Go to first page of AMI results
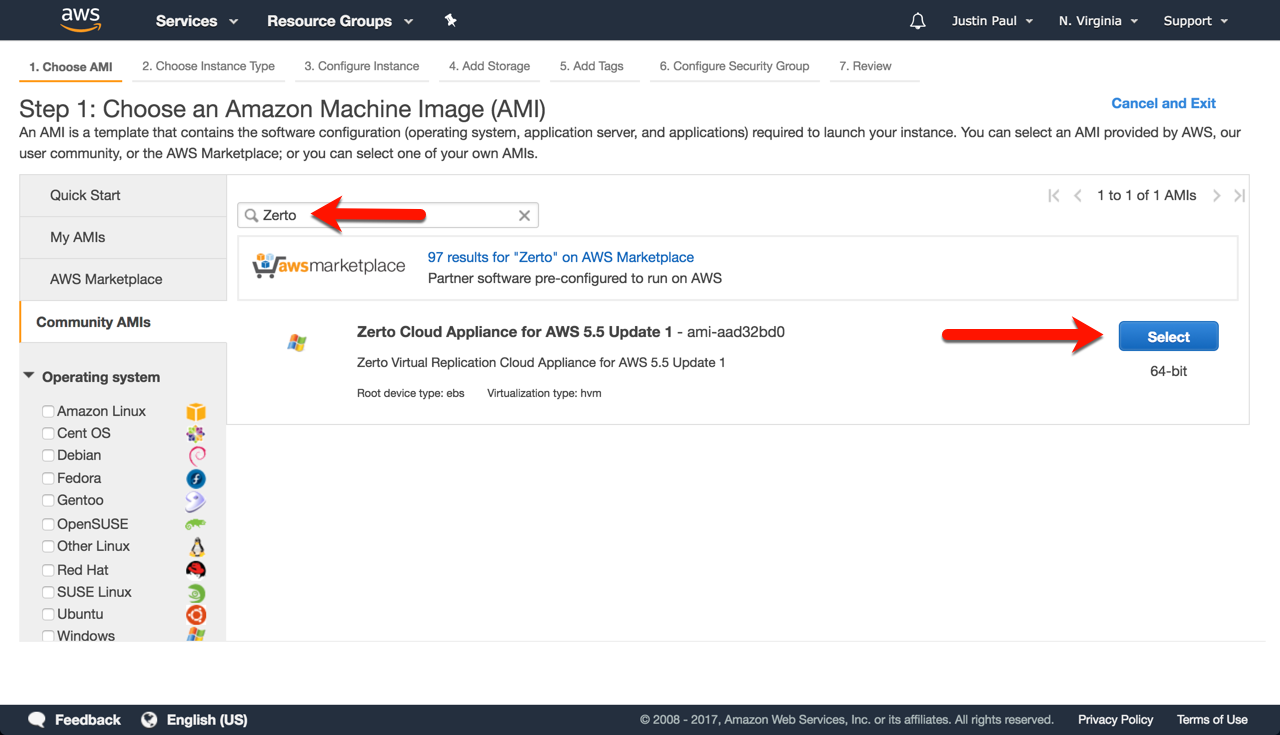 pyautogui.click(x=1053, y=196)
